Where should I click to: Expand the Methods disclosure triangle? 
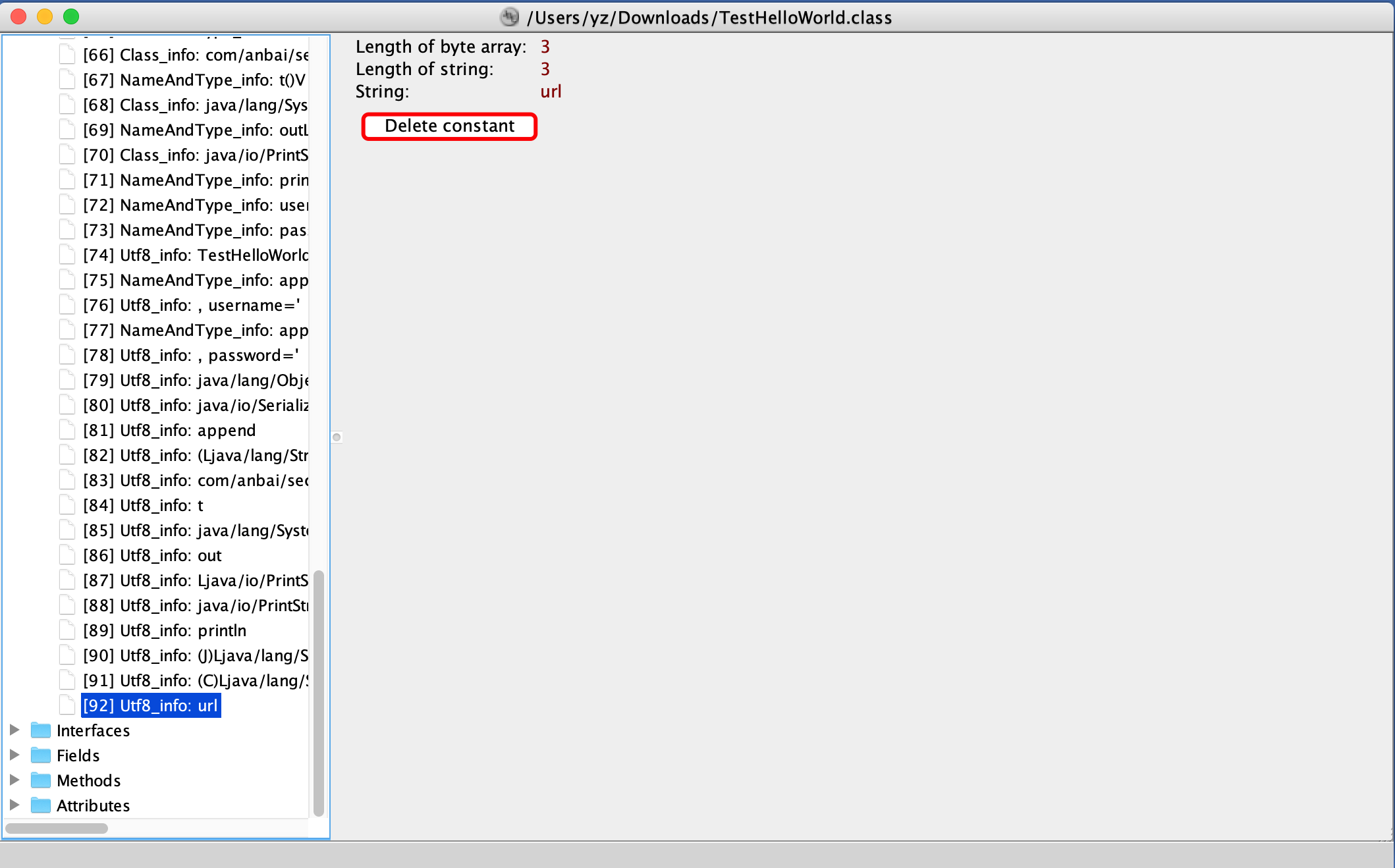pyautogui.click(x=14, y=780)
